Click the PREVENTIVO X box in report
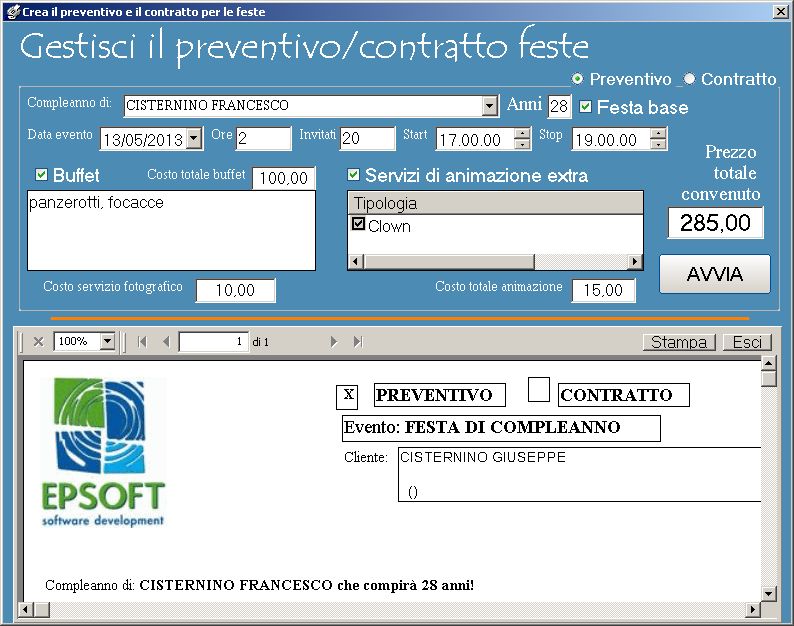The width and height of the screenshot is (794, 626). [x=347, y=397]
